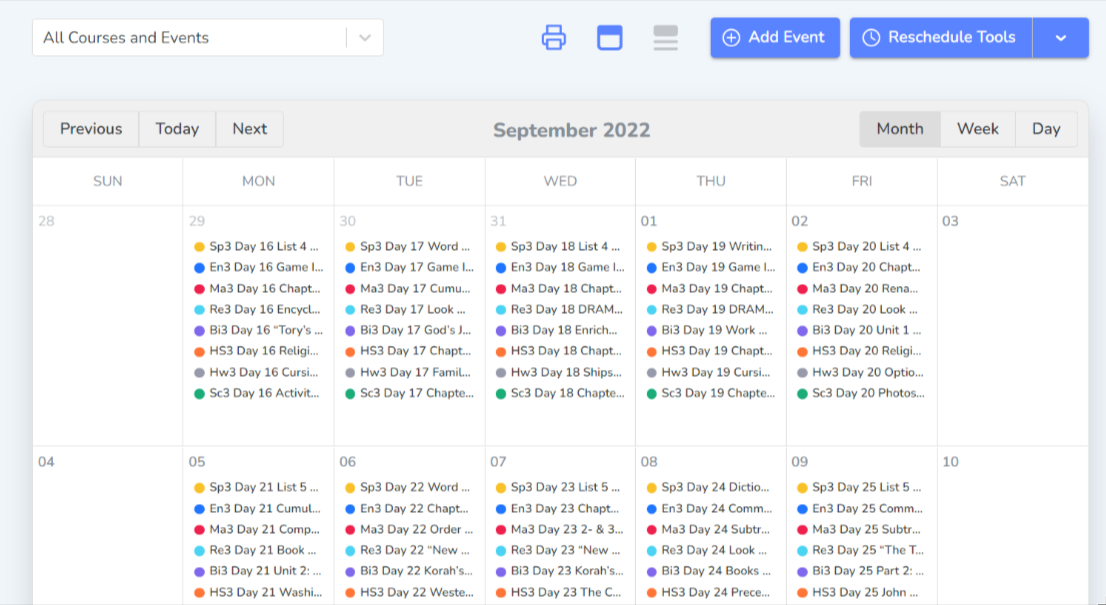1106x605 pixels.
Task: Open Bi3 Day 25 Part 2 event
Action: [861, 571]
